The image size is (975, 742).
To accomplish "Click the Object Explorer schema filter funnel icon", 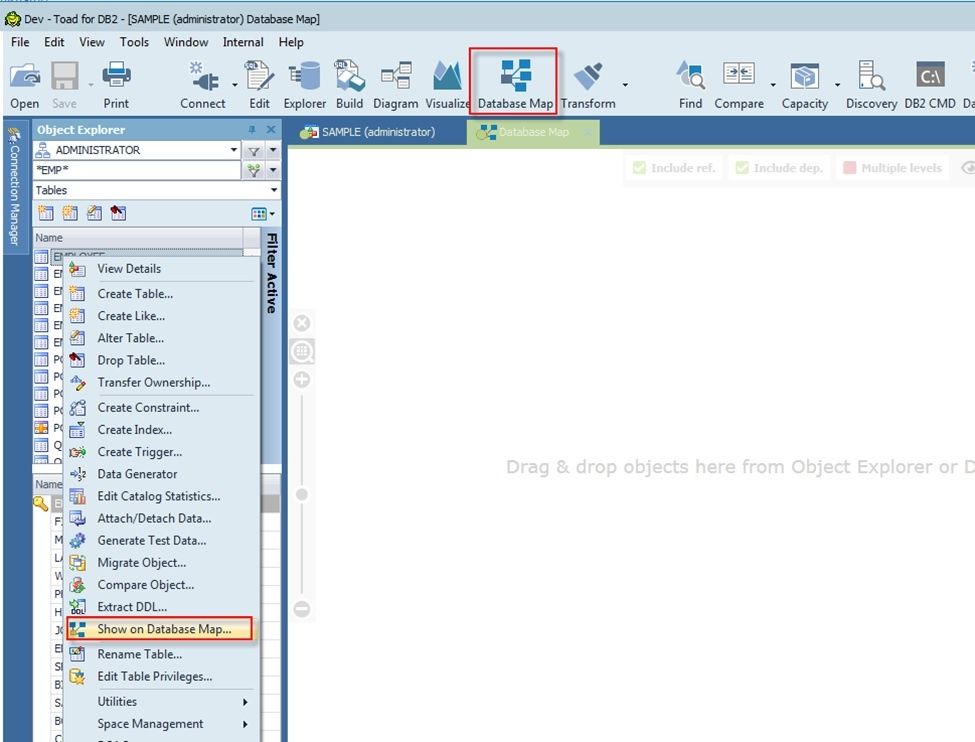I will click(254, 151).
